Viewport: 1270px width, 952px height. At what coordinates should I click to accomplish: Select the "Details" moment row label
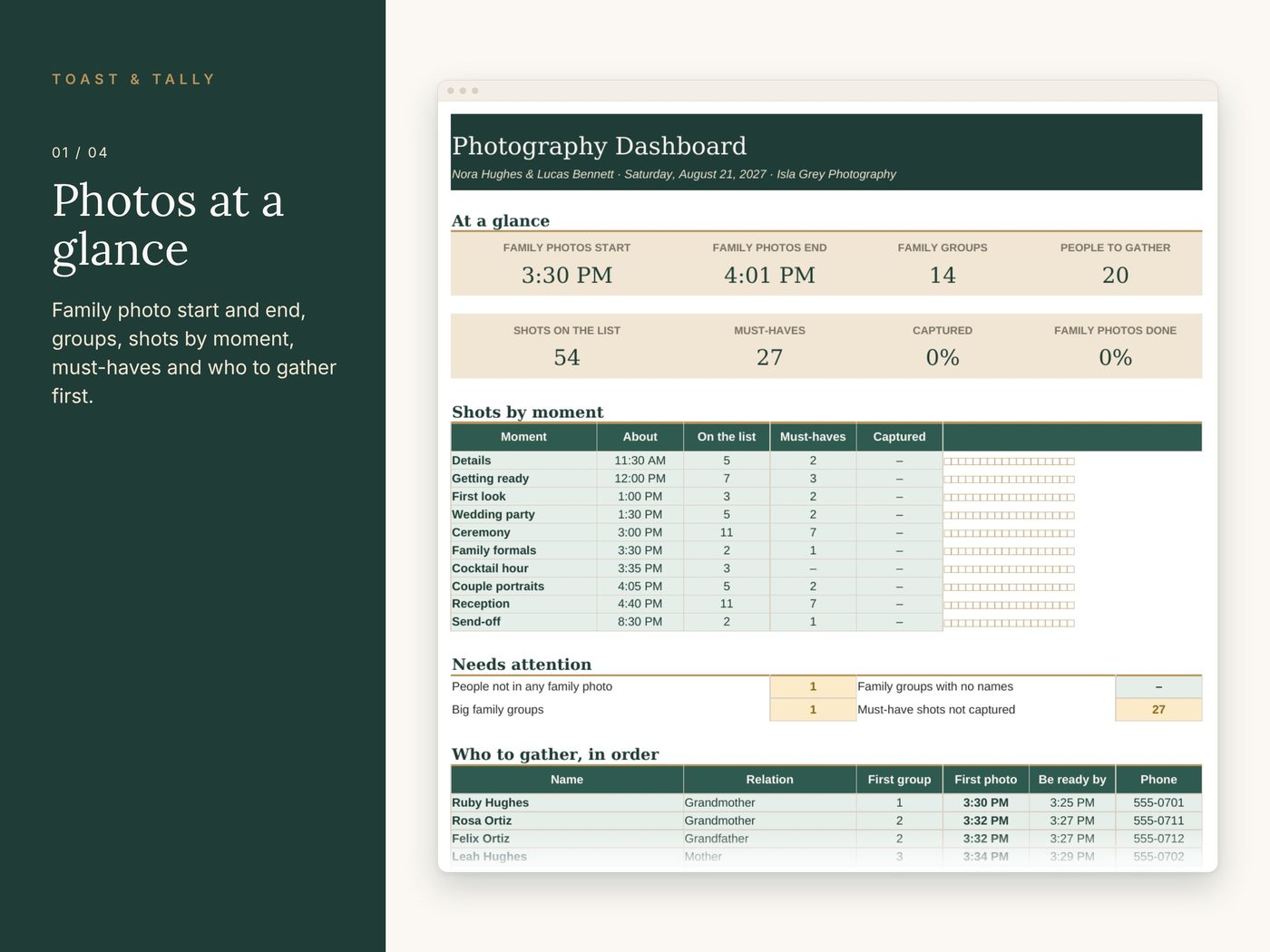(x=471, y=461)
